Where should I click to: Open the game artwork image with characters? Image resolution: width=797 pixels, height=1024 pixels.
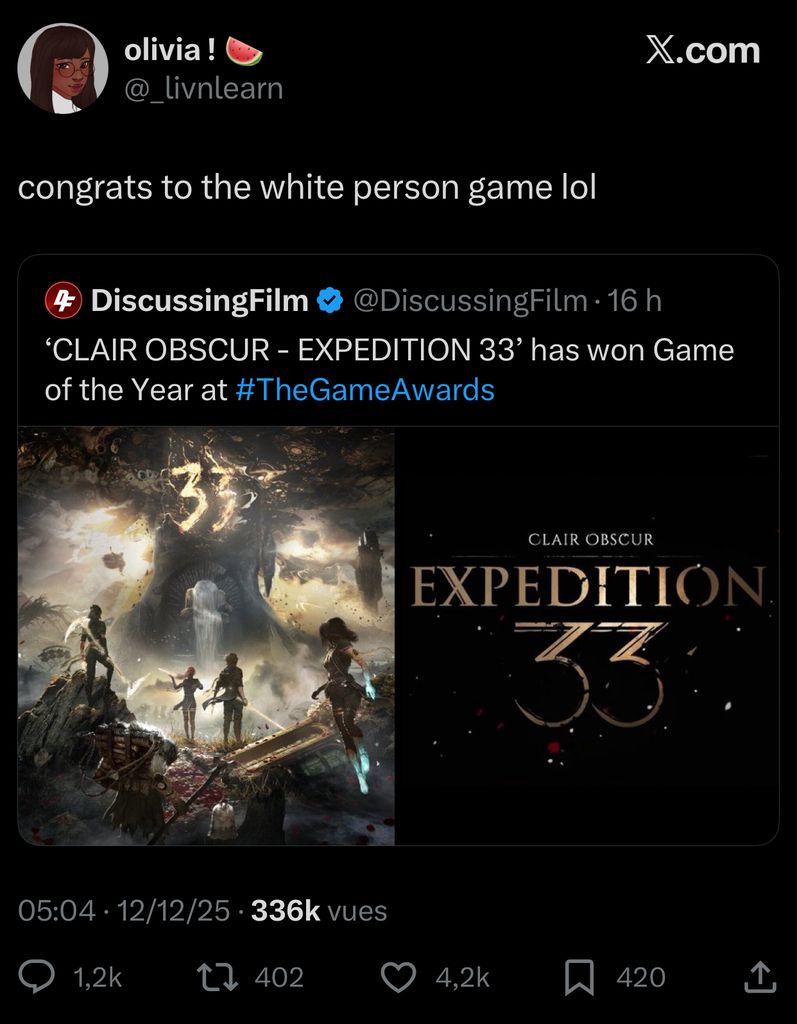pos(206,636)
